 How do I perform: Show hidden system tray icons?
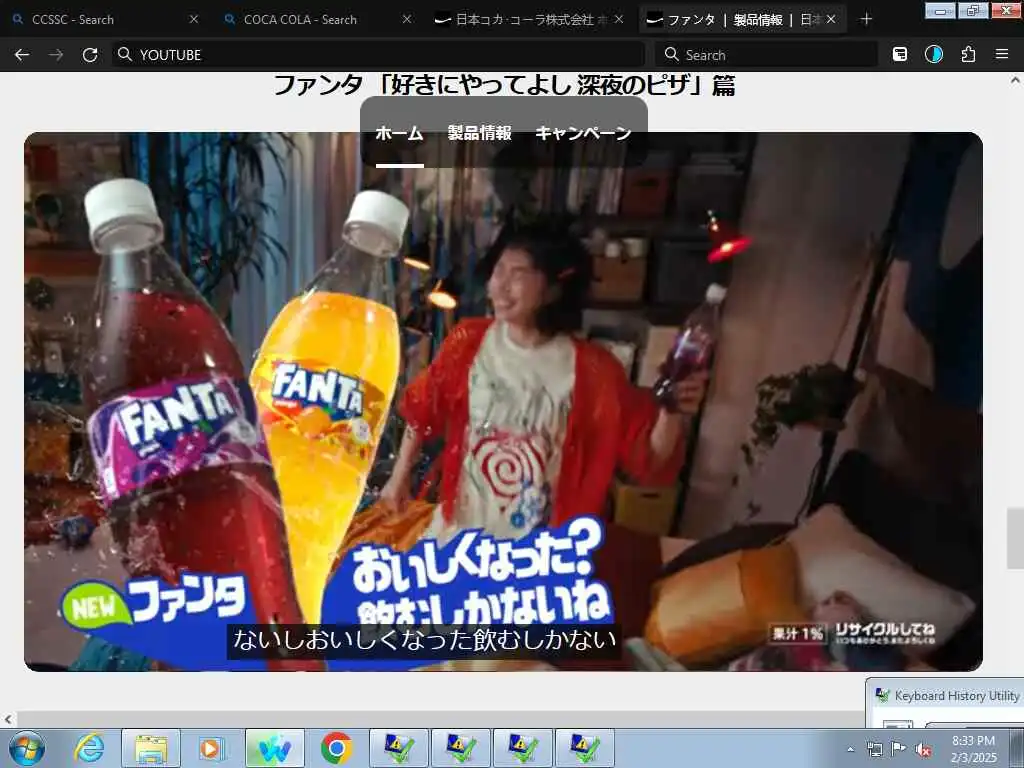click(850, 749)
